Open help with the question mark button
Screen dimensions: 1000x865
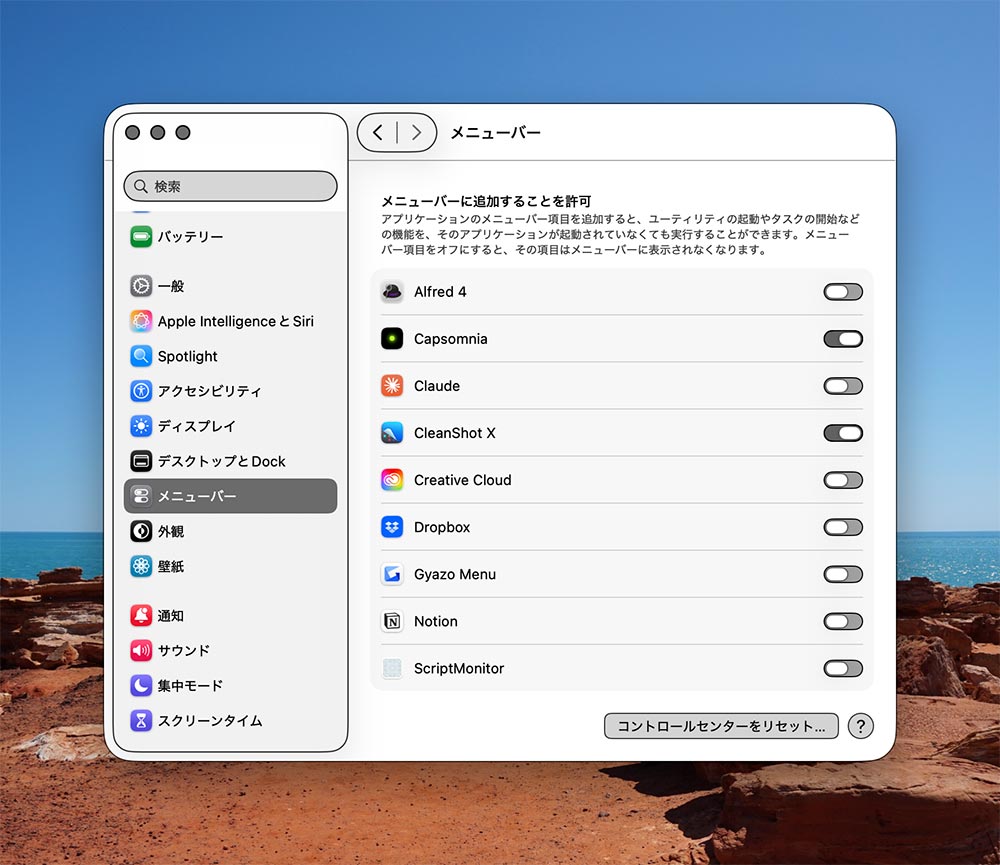click(860, 726)
